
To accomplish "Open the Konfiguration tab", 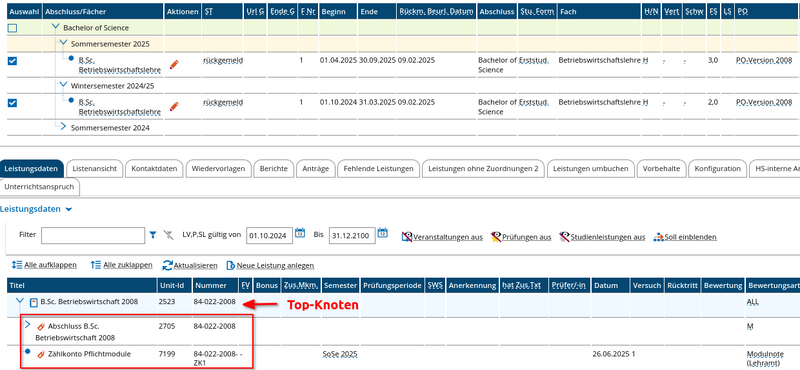I will (x=717, y=169).
